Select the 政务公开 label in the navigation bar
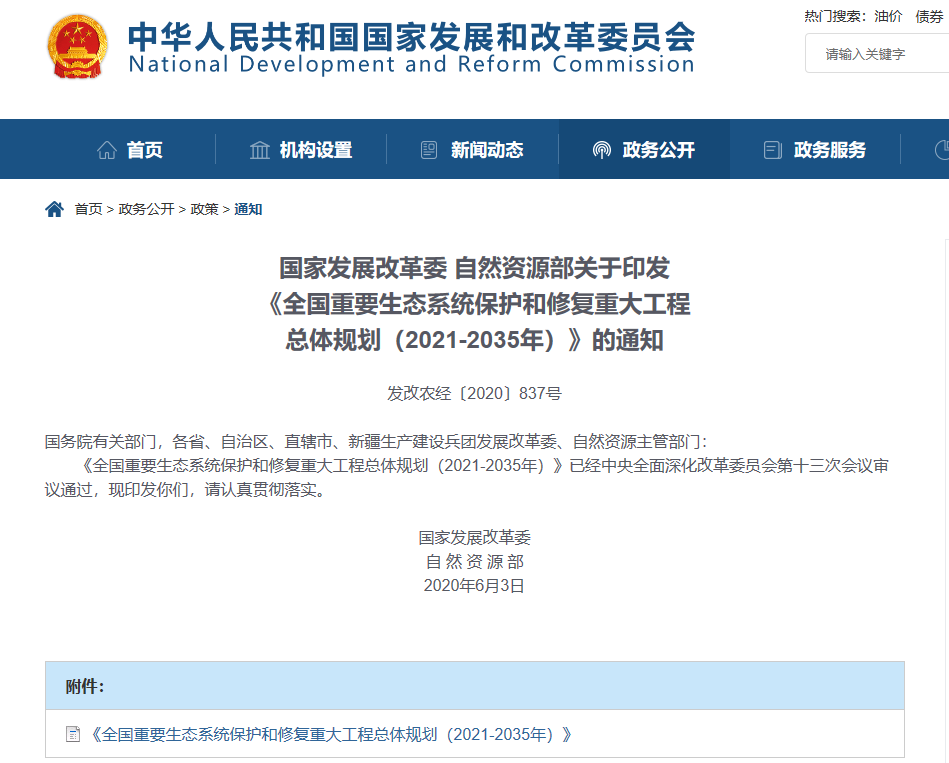949x763 pixels. [658, 150]
